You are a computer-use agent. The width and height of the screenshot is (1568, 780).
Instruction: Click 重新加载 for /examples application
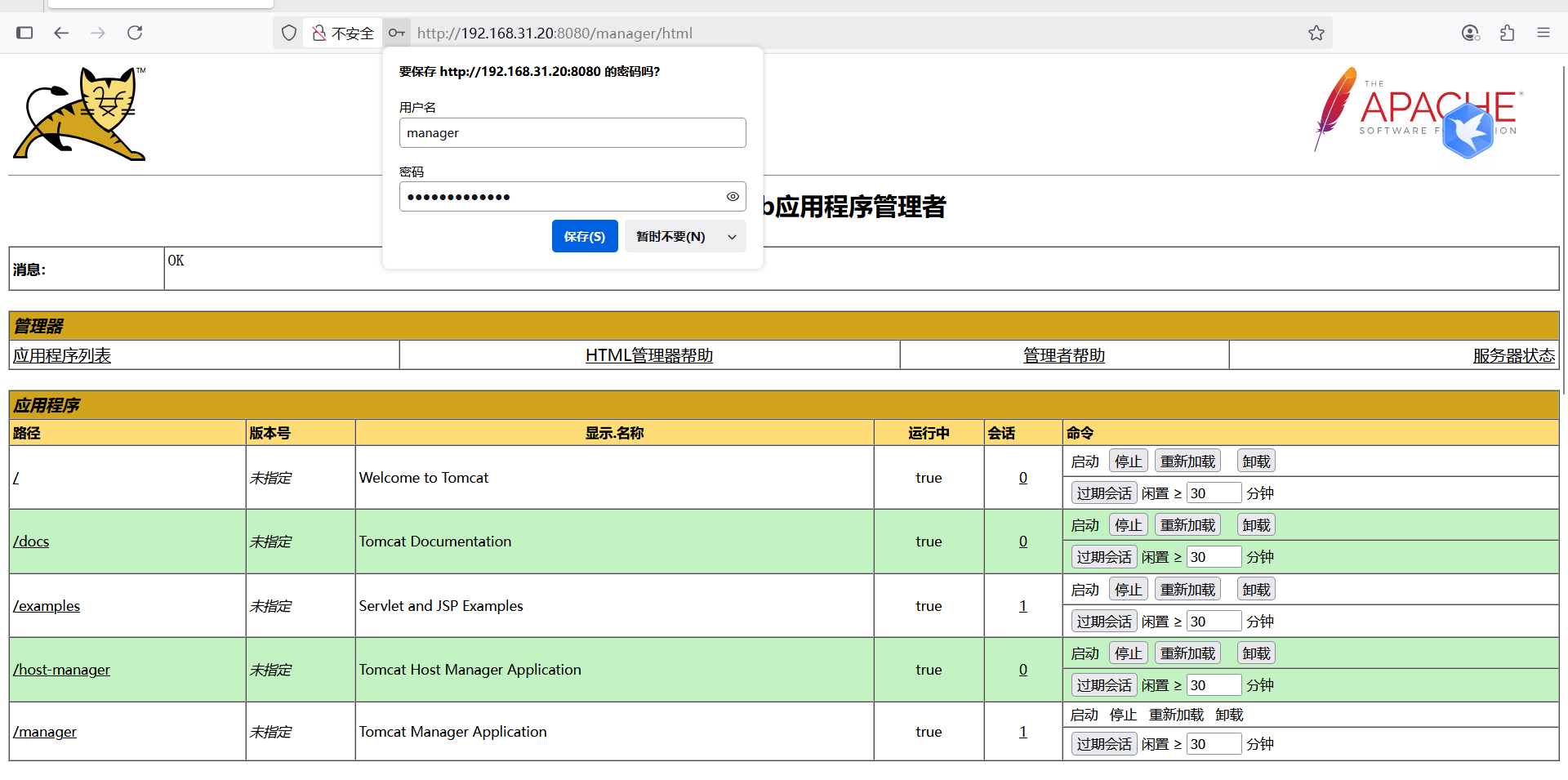[1188, 590]
